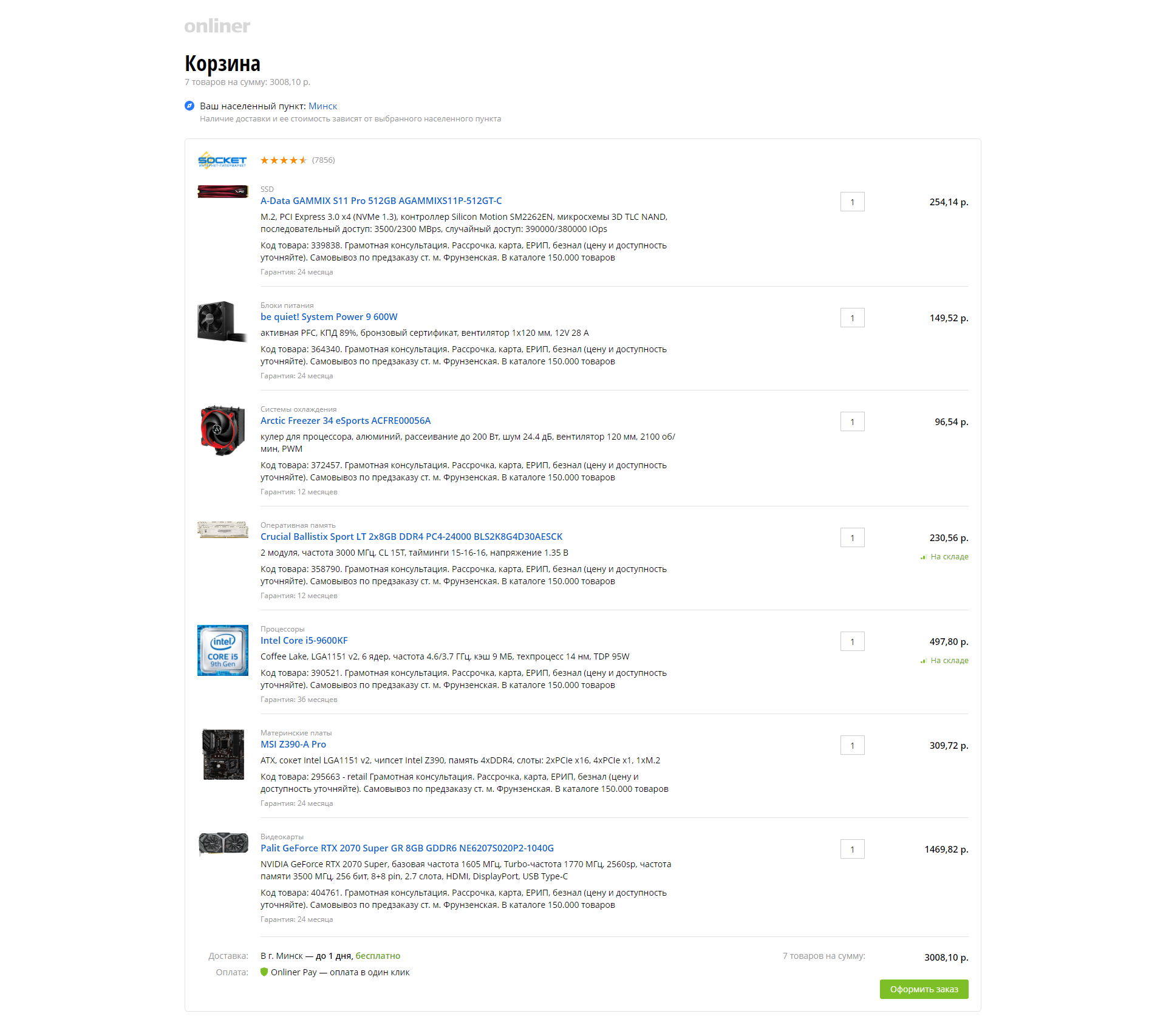Open the A-Data GAMMIX SSD thumbnail

click(223, 192)
